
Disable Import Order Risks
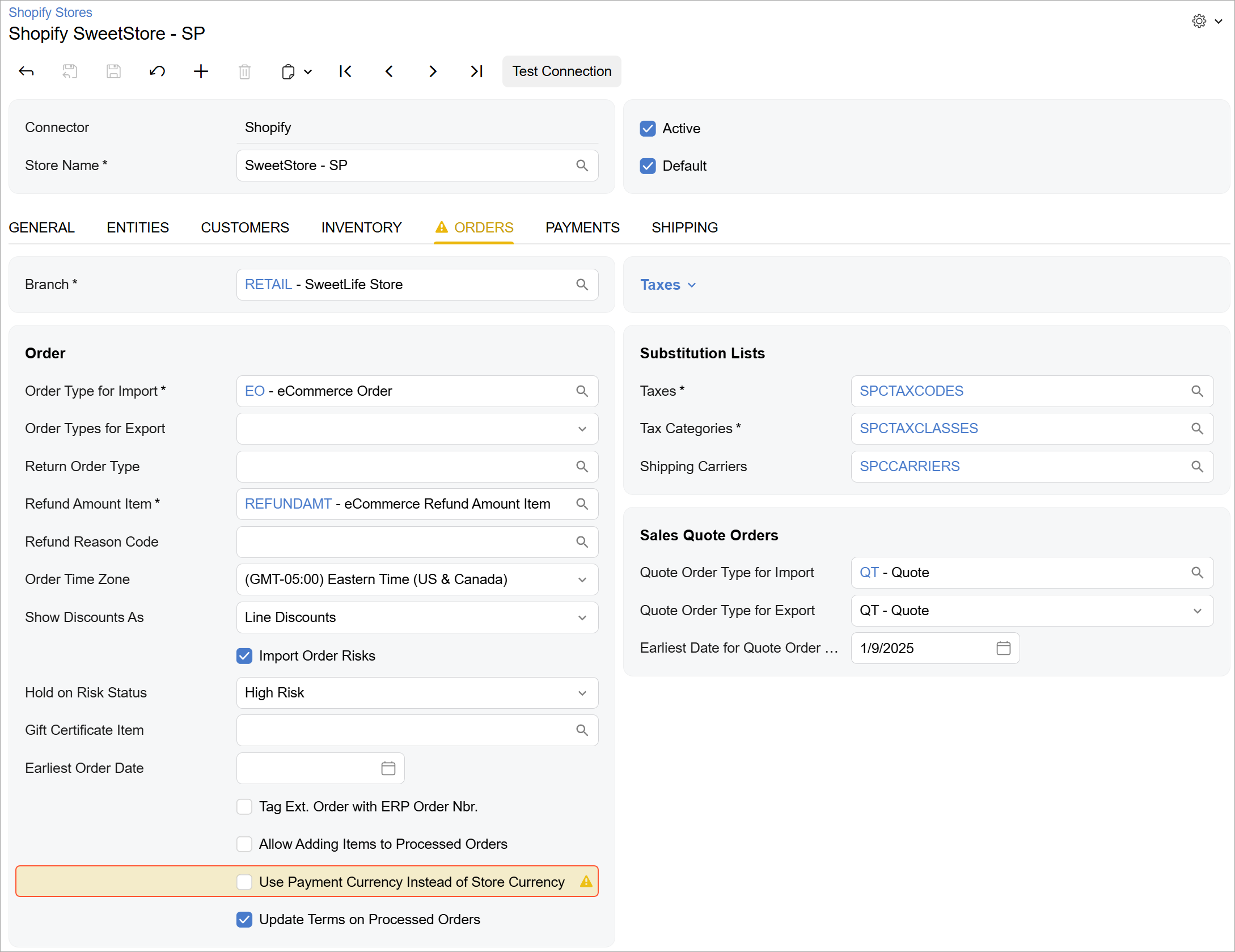pos(244,656)
